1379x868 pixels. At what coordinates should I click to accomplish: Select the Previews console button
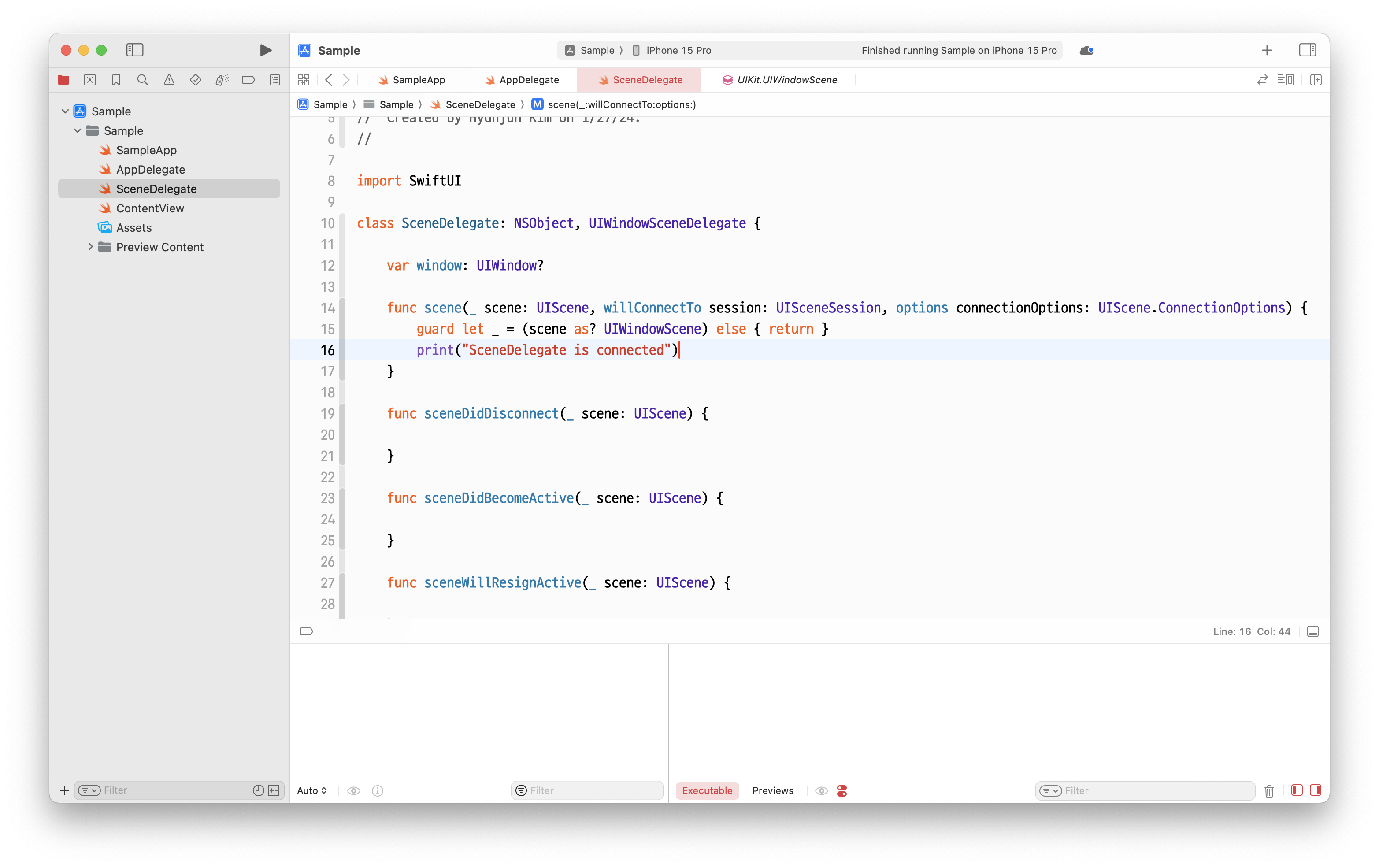pyautogui.click(x=772, y=791)
